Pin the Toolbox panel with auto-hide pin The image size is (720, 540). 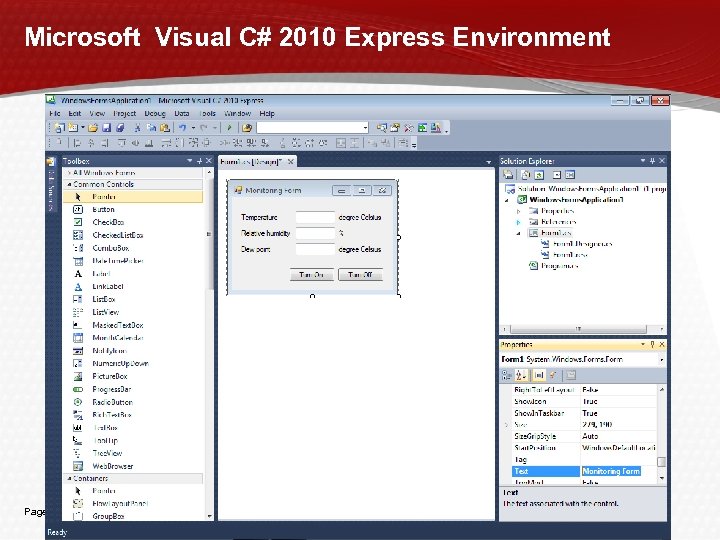tap(199, 161)
